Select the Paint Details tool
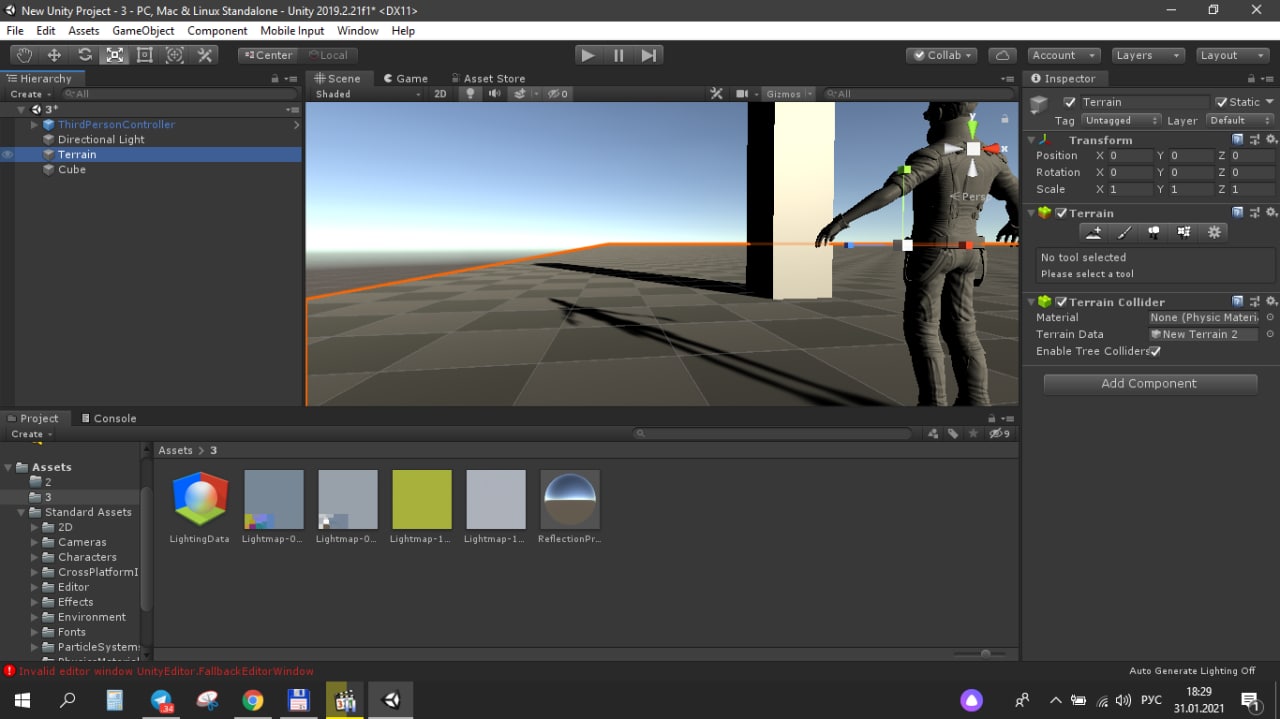This screenshot has width=1280, height=719. tap(1184, 232)
